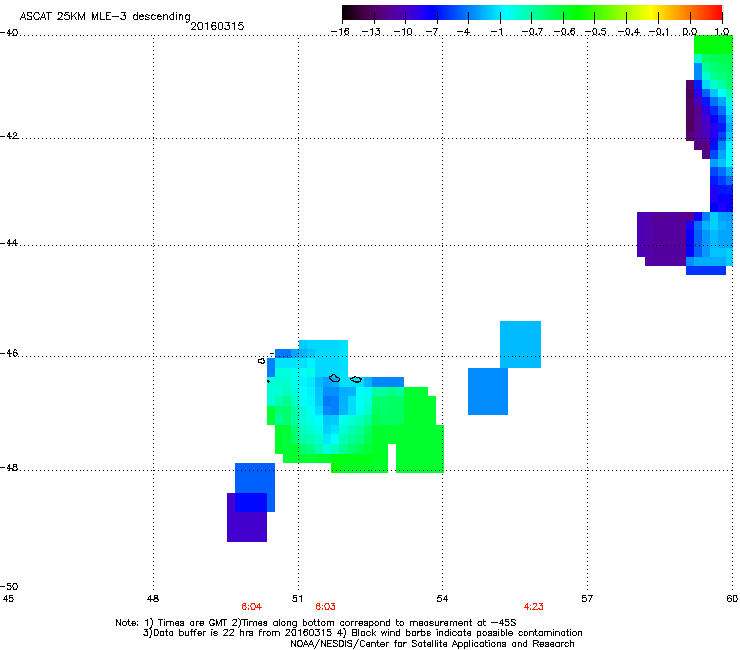
Task: Click the color bar label "-0.1"
Action: click(659, 32)
